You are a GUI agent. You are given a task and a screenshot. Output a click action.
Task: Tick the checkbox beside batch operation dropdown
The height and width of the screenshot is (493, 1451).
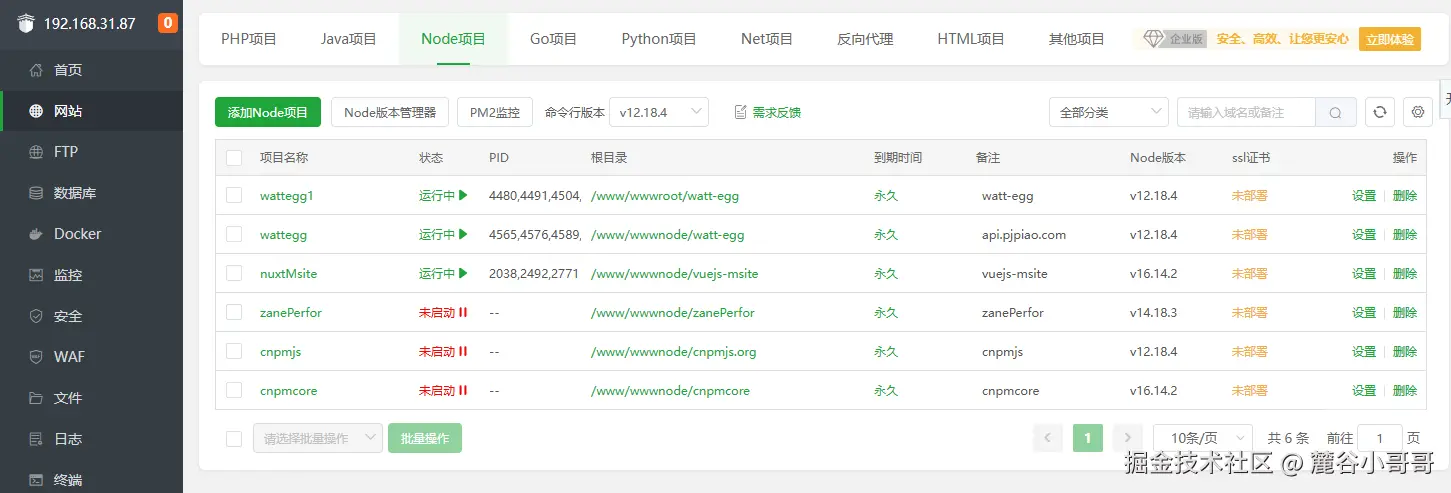click(x=234, y=438)
